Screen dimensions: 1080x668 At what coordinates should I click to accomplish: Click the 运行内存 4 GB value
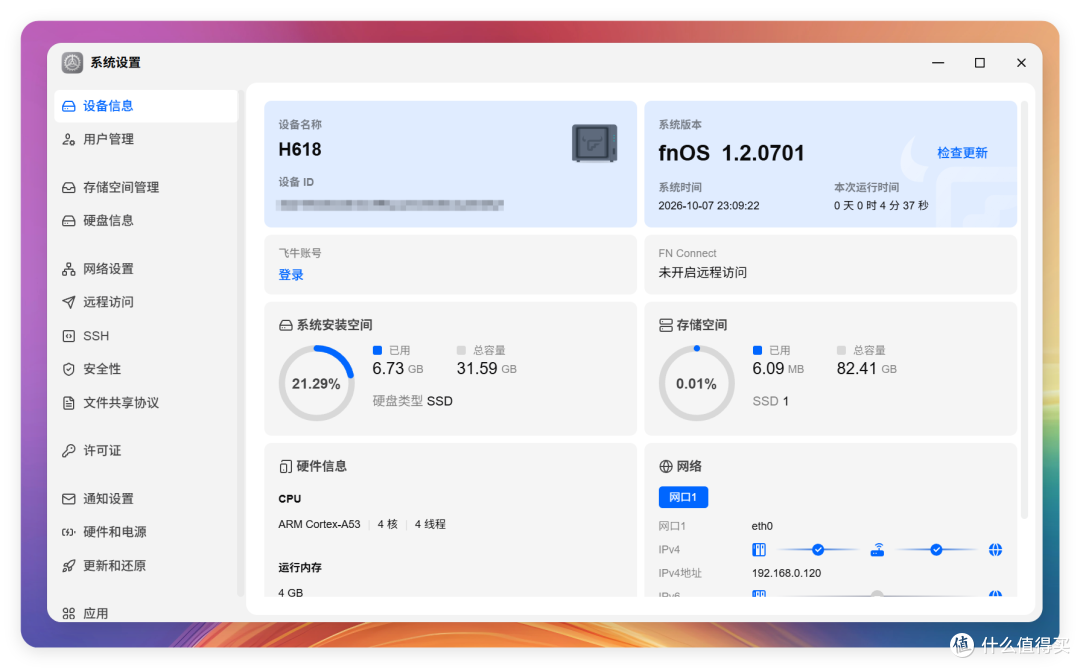pos(291,592)
